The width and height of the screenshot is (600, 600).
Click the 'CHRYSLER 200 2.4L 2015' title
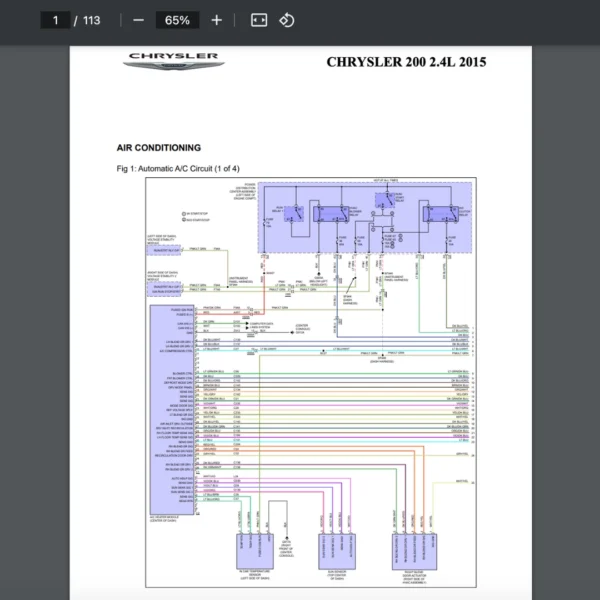(406, 62)
